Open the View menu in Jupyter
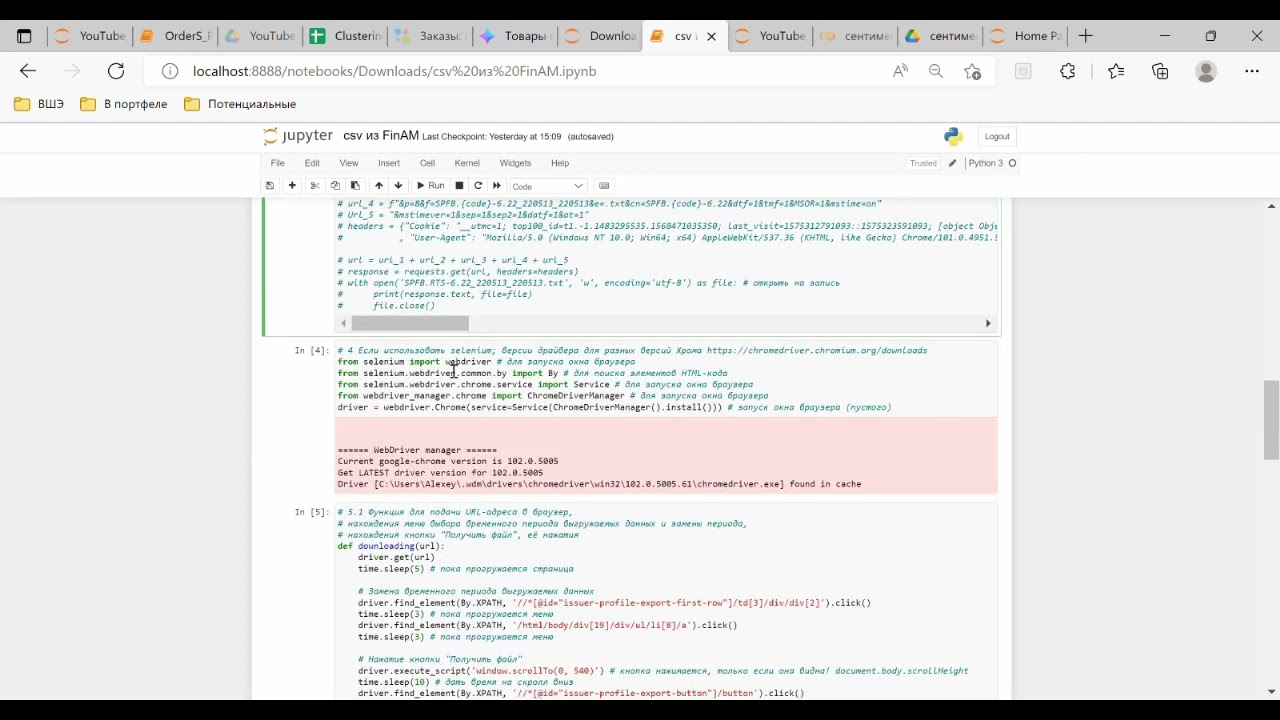 [x=349, y=163]
